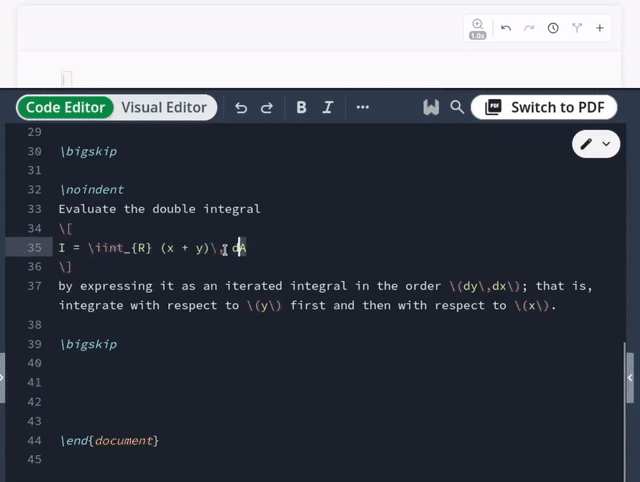Click the redo arrow in top panel
This screenshot has height=482, width=640.
coord(529,28)
